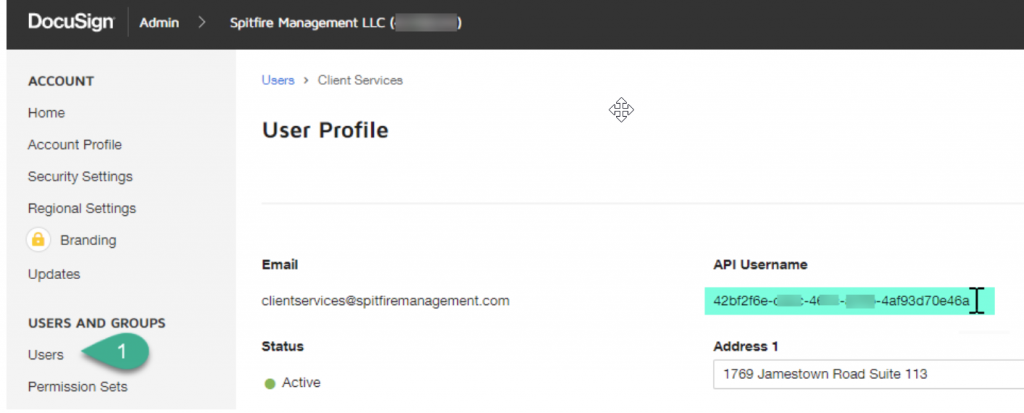
Task: Open Permission Sets
Action: click(78, 387)
